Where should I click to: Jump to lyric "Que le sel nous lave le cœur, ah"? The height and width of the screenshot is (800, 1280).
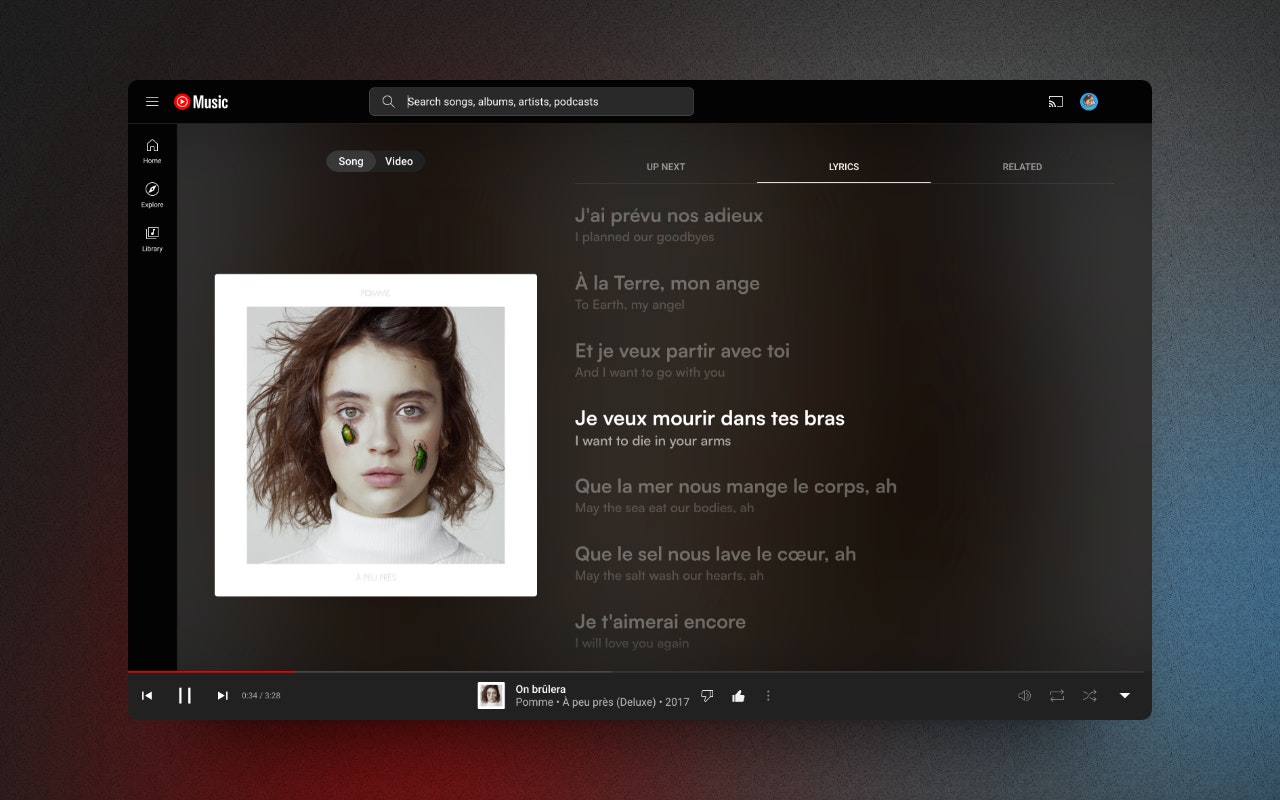click(x=715, y=554)
